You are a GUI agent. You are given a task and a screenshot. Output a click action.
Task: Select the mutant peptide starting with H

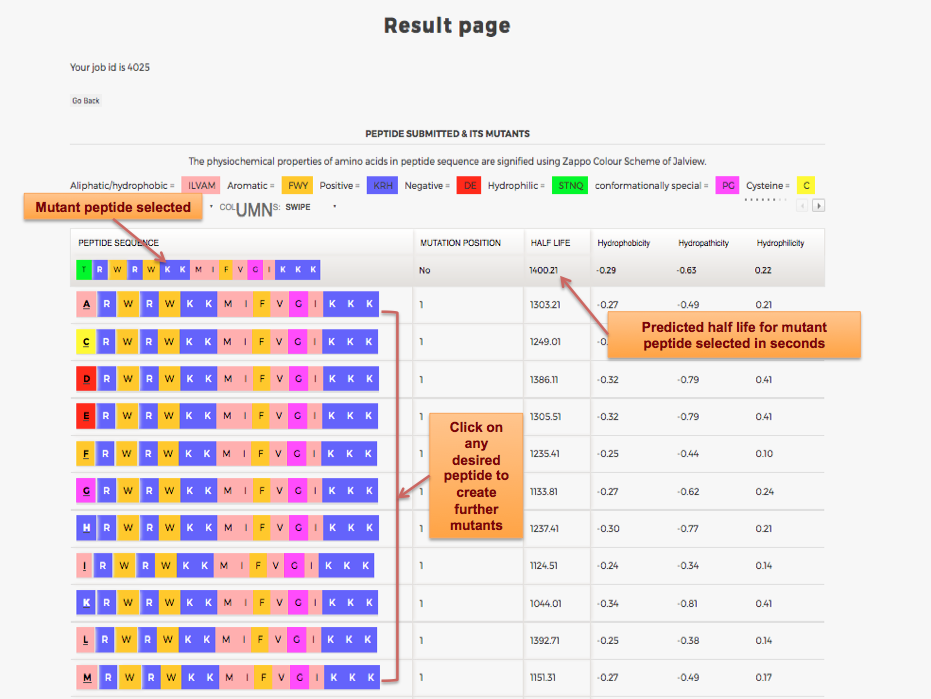tap(227, 528)
